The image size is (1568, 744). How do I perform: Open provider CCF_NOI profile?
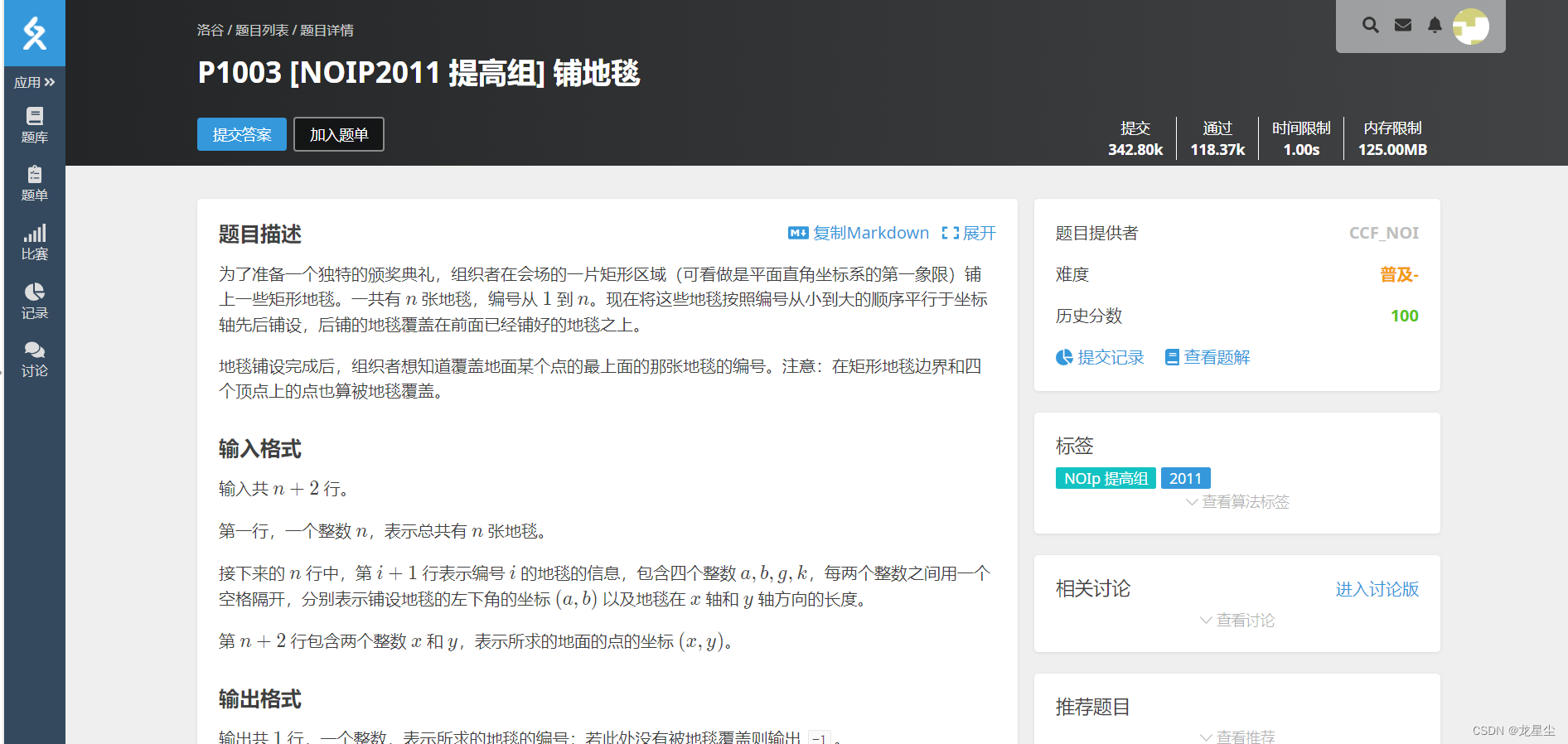(x=1383, y=233)
